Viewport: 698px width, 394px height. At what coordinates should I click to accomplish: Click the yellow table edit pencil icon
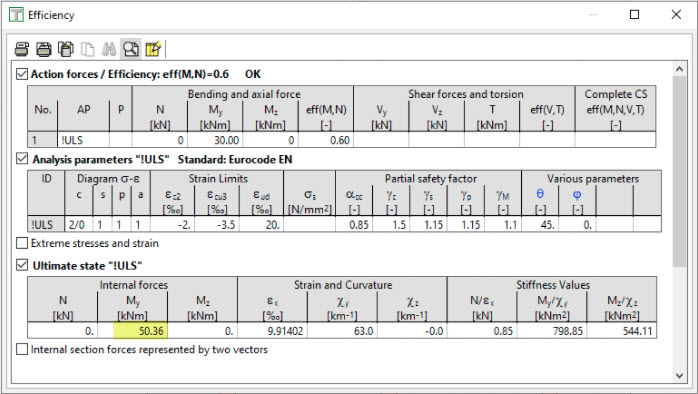[153, 49]
